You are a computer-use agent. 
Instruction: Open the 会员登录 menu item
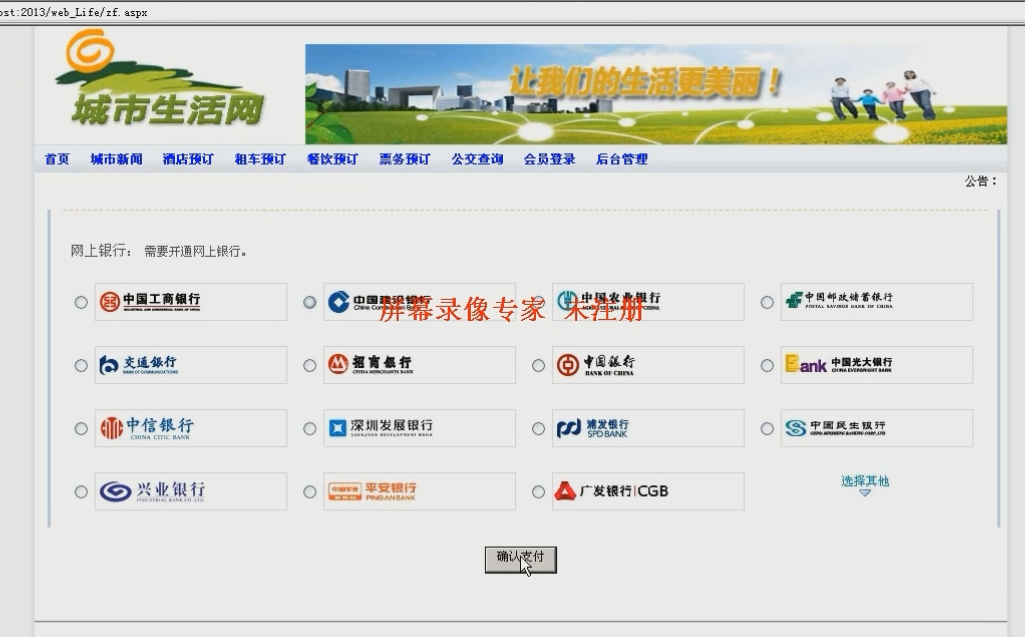point(550,159)
